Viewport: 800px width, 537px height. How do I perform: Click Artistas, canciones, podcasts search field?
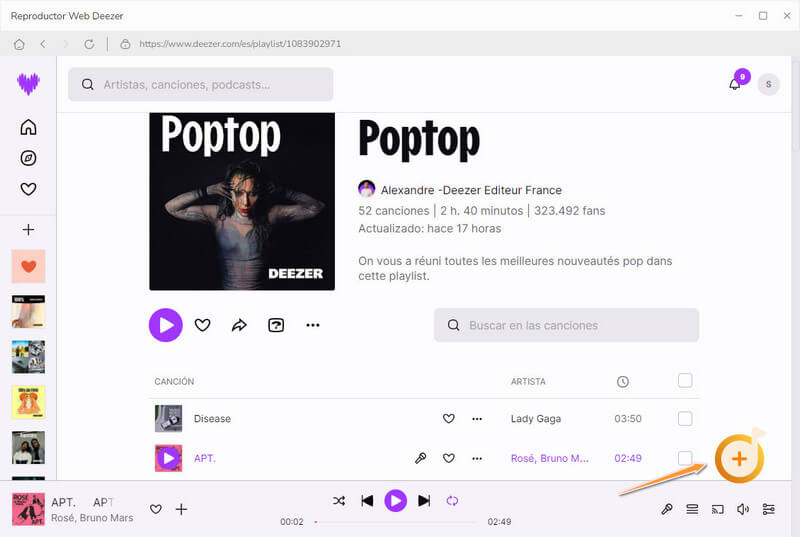[x=201, y=85]
